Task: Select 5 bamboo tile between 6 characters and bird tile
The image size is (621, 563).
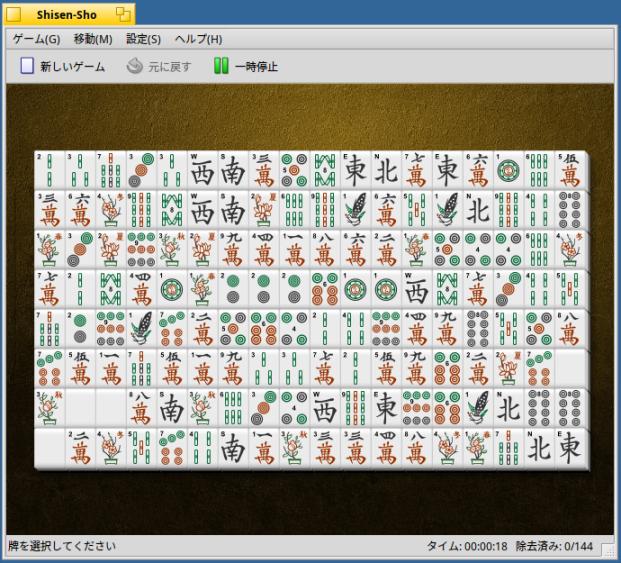Action: [x=417, y=210]
